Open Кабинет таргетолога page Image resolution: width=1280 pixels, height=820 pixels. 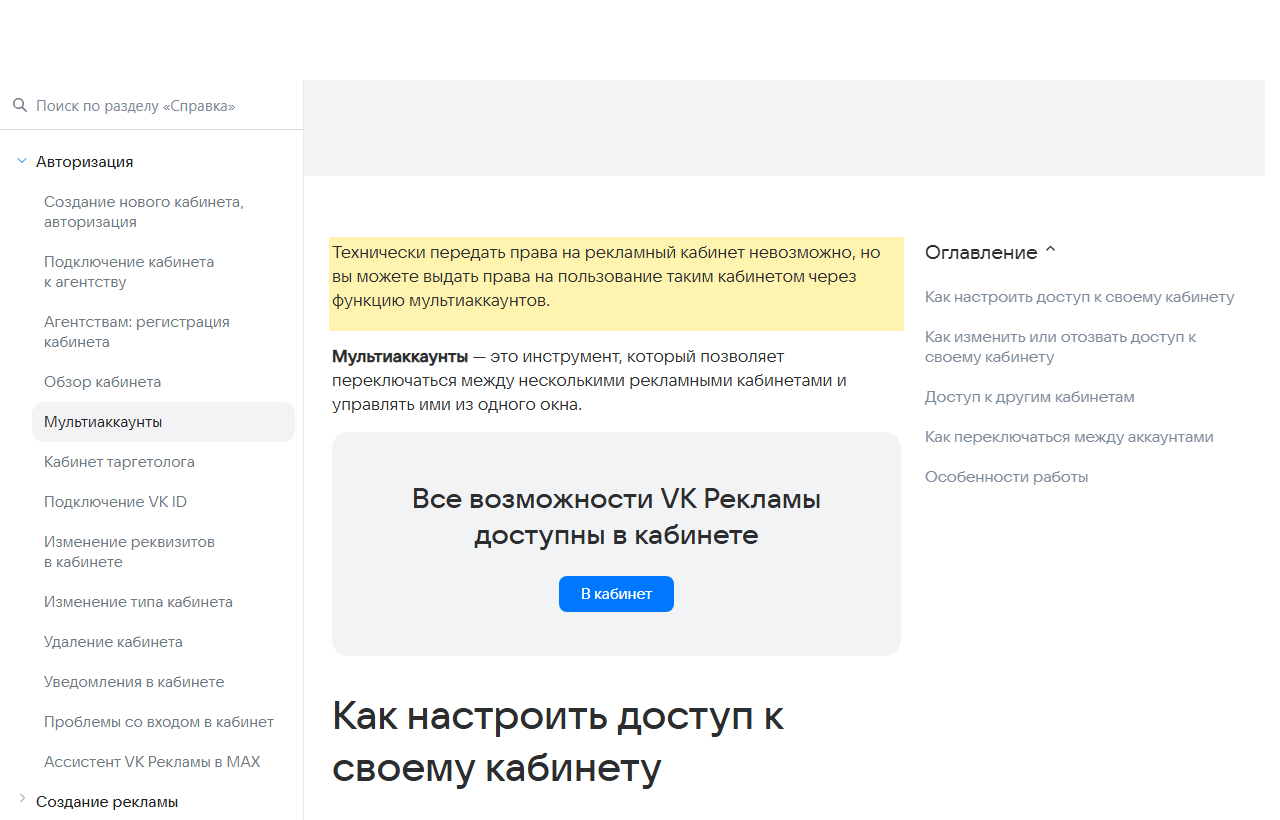[119, 462]
